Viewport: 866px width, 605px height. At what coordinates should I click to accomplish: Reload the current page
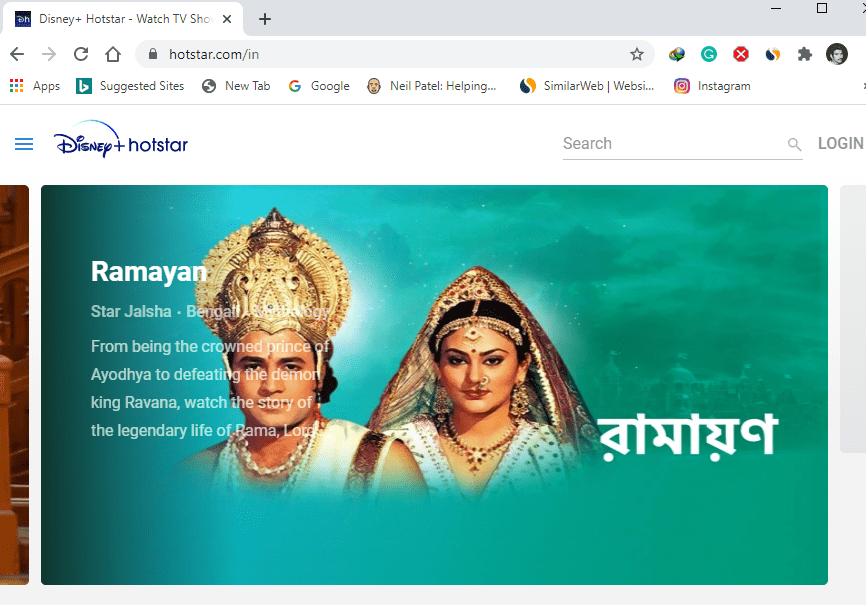click(x=81, y=54)
